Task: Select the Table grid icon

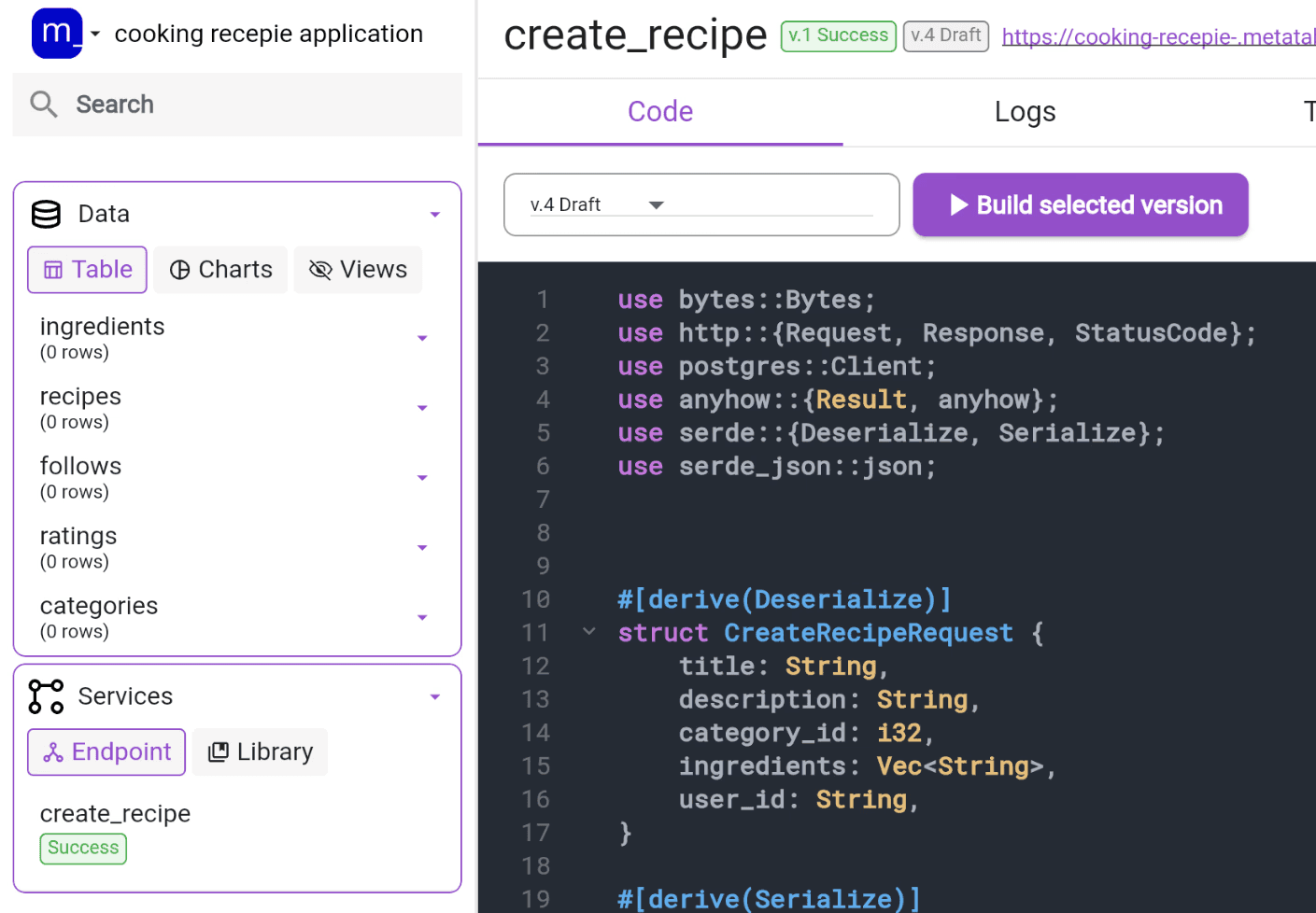Action: 53,270
